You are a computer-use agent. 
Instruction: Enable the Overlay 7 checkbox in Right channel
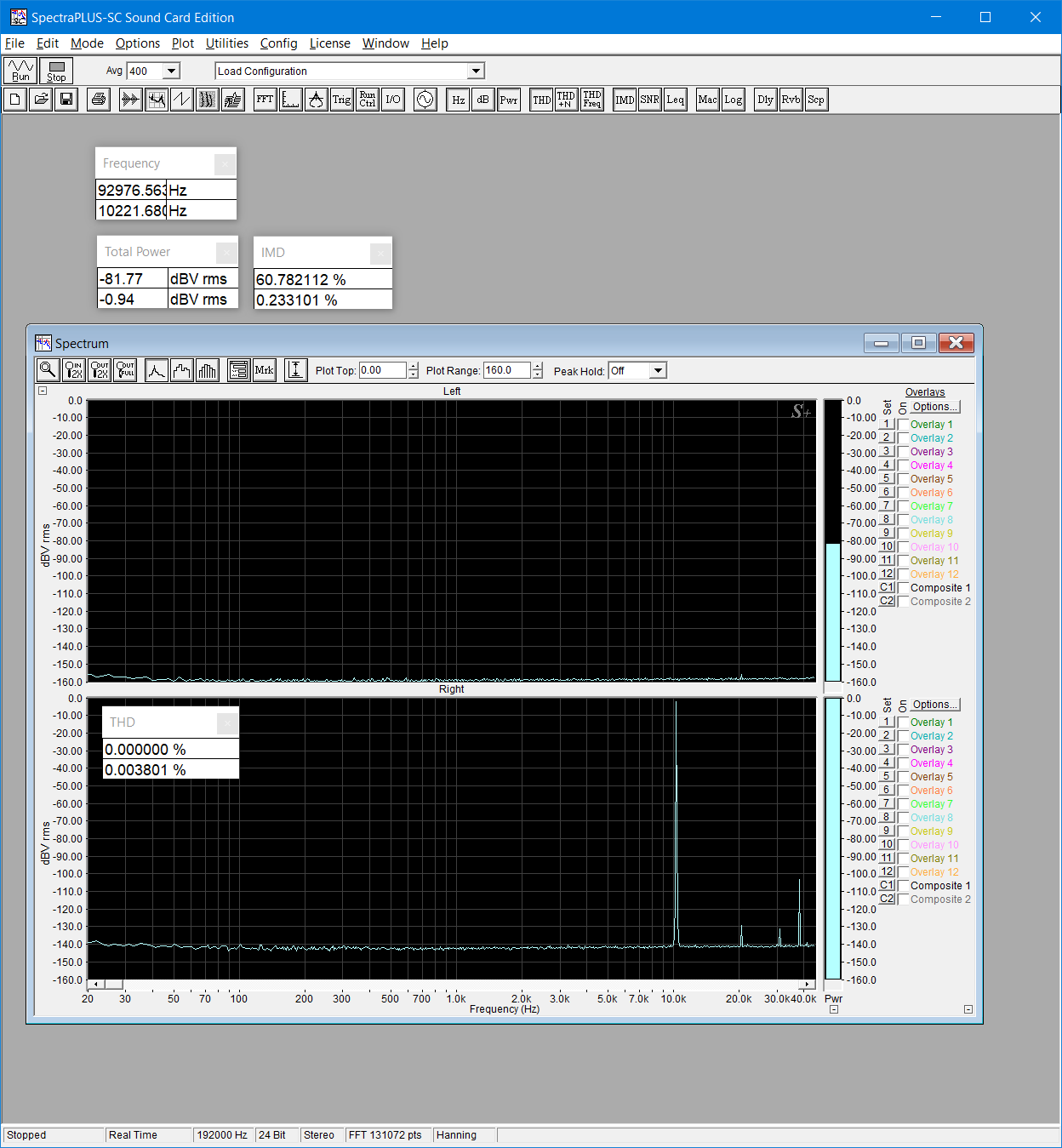pyautogui.click(x=904, y=804)
